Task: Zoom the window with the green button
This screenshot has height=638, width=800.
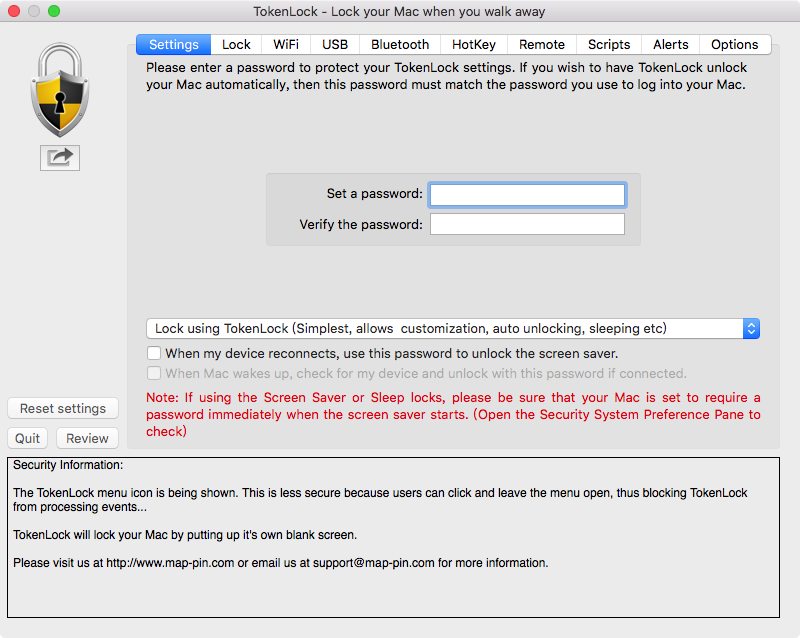Action: [54, 11]
